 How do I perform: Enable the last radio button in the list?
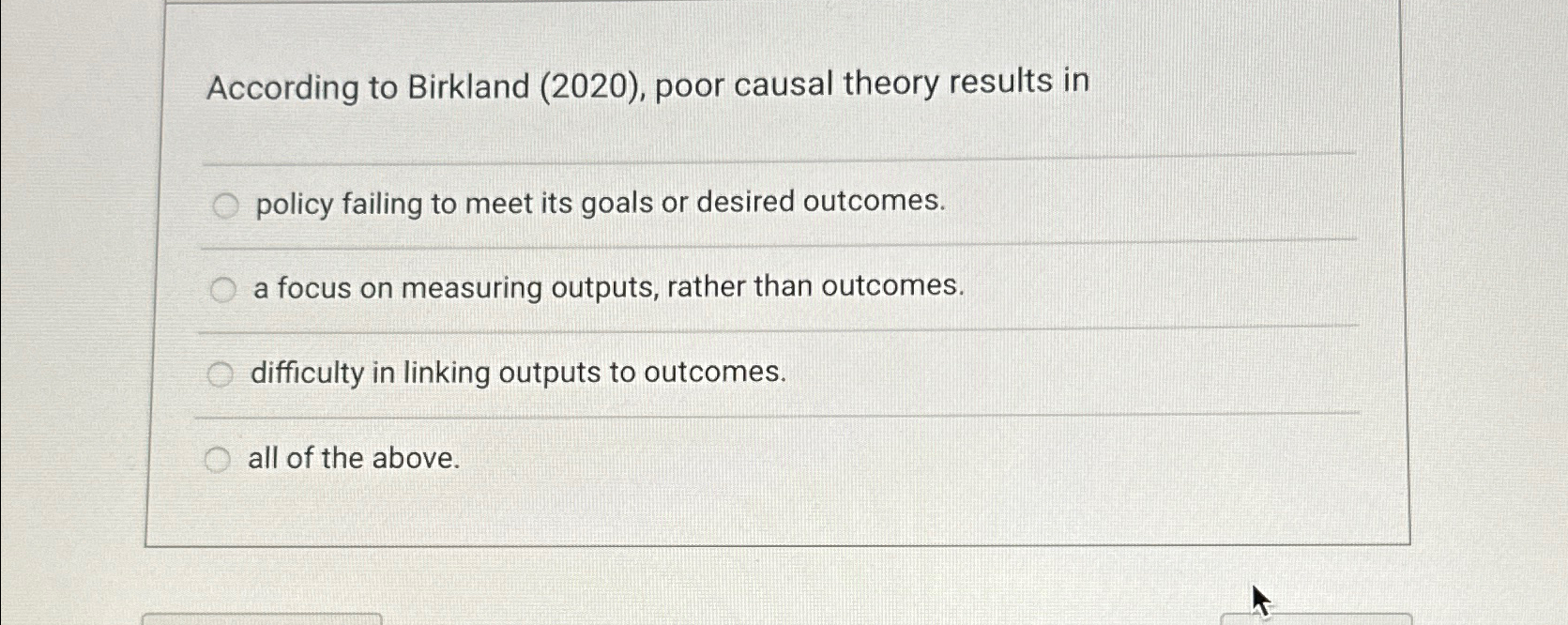(x=218, y=459)
